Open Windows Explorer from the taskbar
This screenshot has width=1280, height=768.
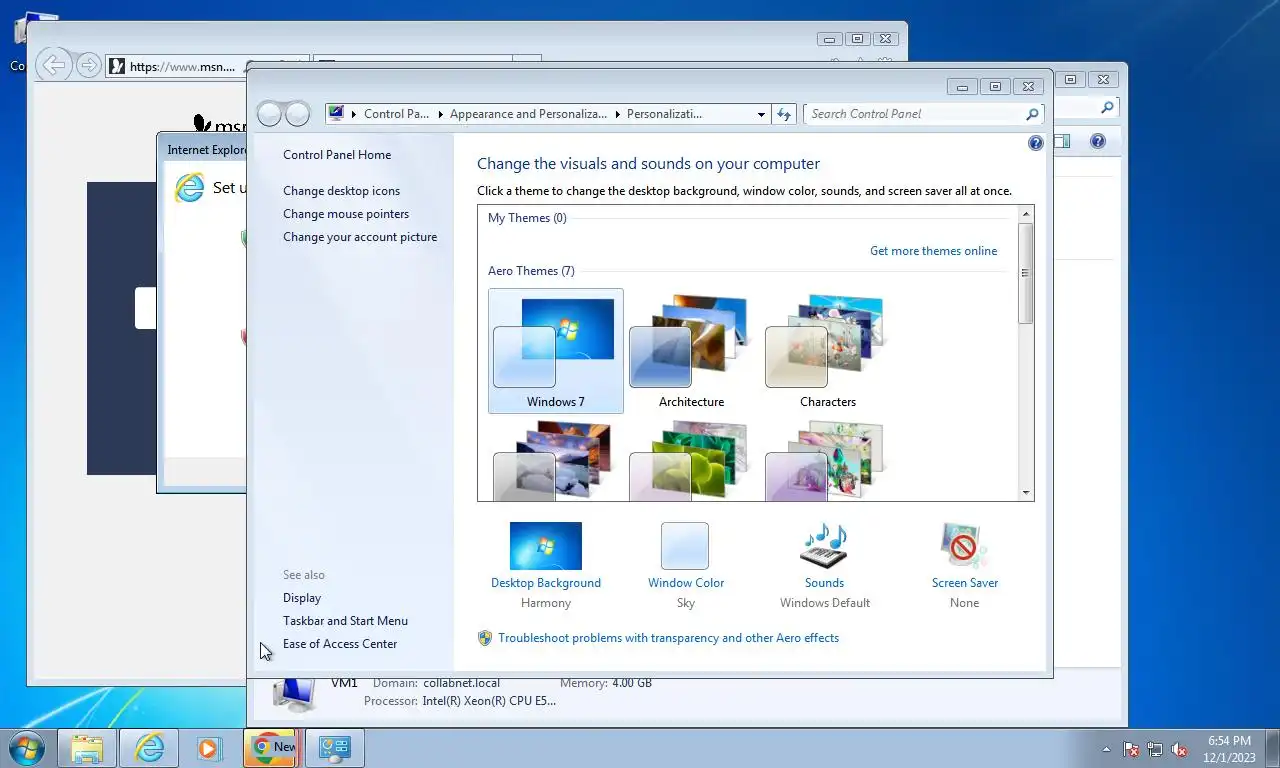[87, 748]
